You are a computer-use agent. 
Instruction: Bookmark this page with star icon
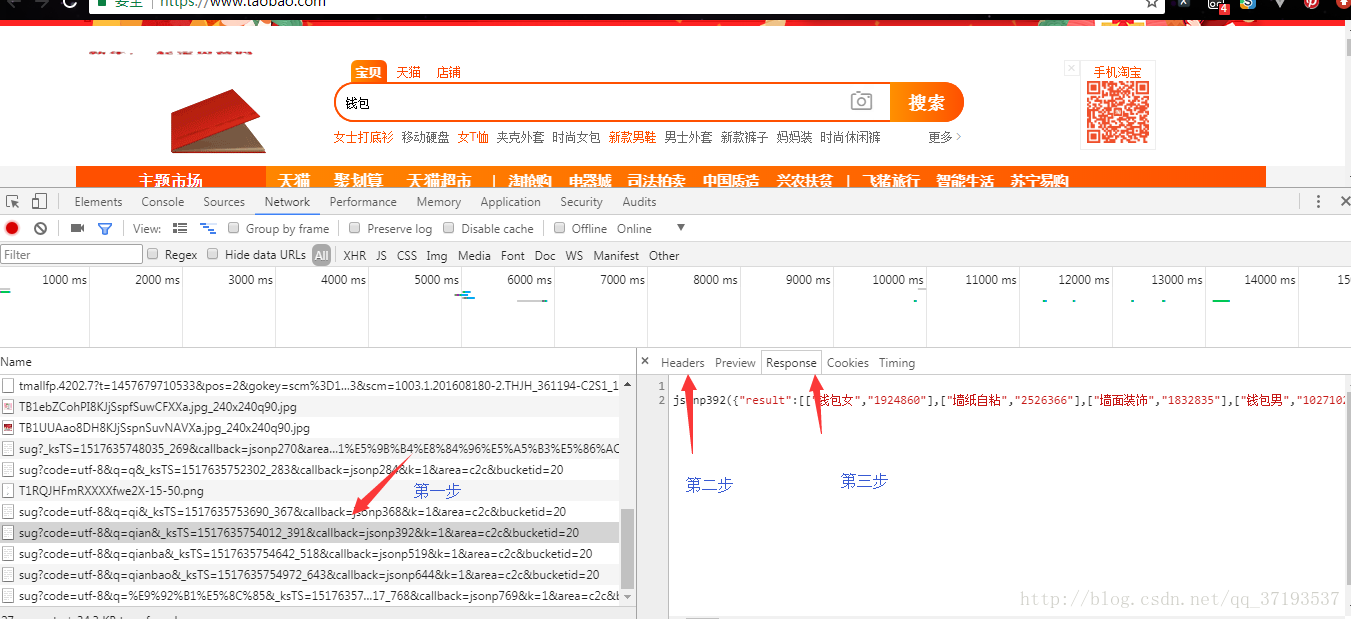click(1153, 4)
